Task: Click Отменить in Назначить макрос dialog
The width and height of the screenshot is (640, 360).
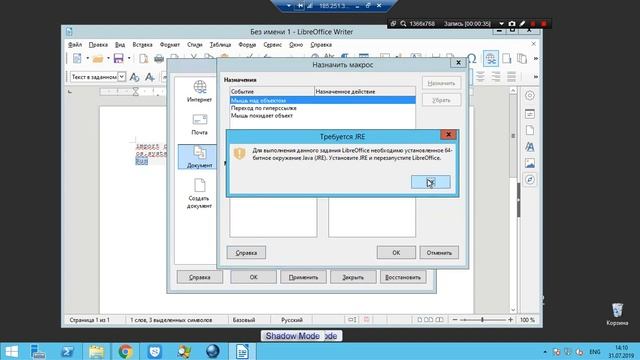Action: (x=439, y=253)
